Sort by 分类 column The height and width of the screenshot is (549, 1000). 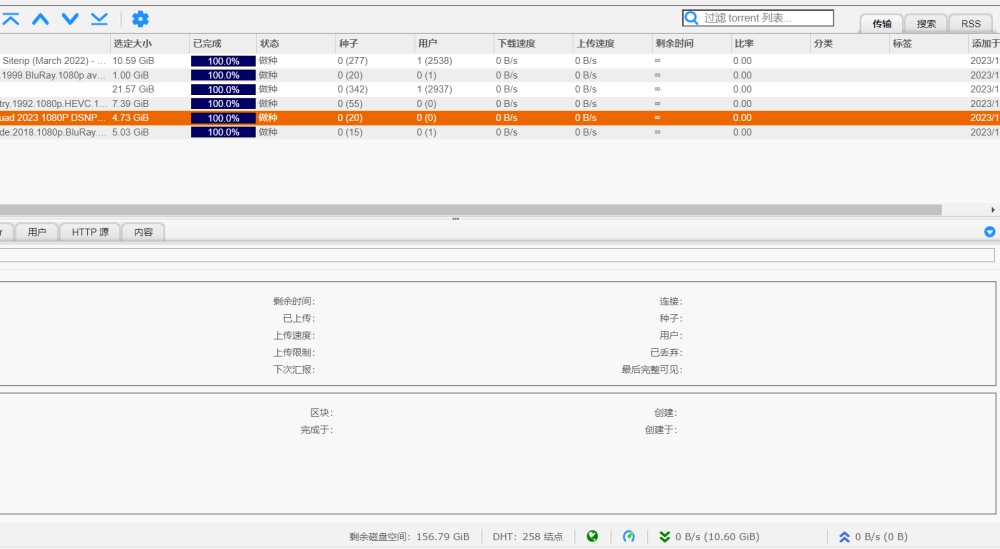click(x=849, y=43)
